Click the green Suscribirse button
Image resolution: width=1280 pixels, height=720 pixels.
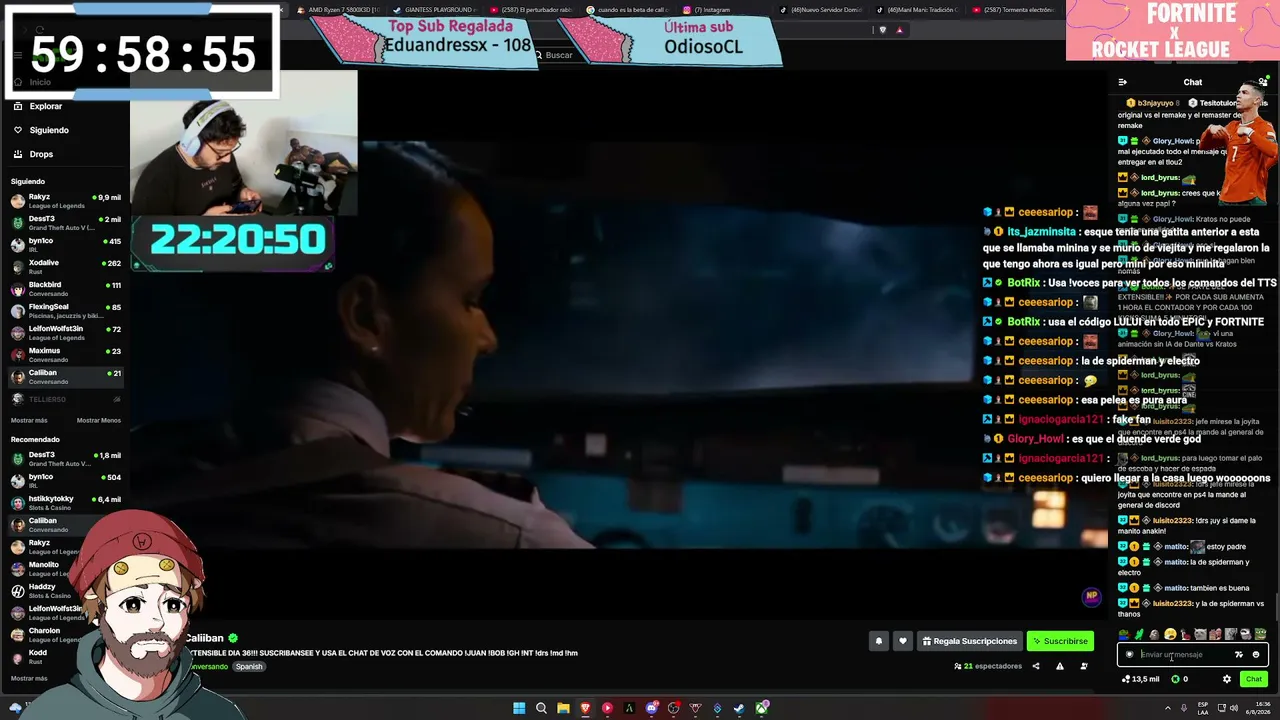point(1060,641)
